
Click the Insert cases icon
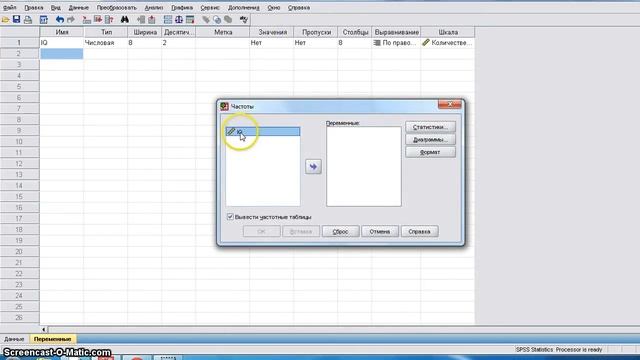click(x=141, y=20)
